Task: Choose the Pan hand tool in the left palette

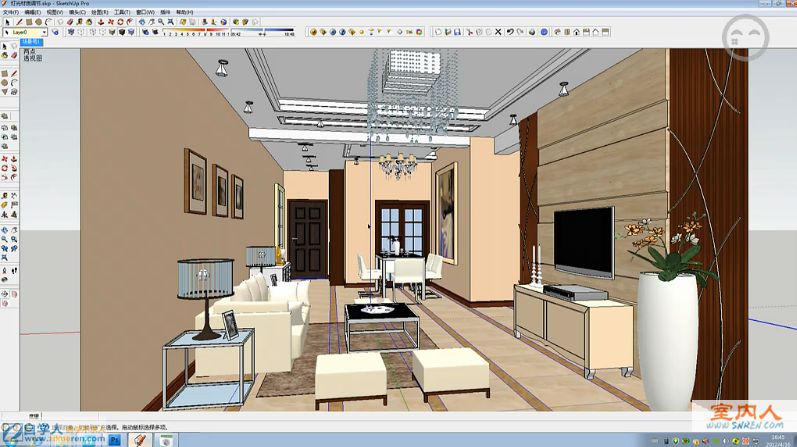Action: 14,230
